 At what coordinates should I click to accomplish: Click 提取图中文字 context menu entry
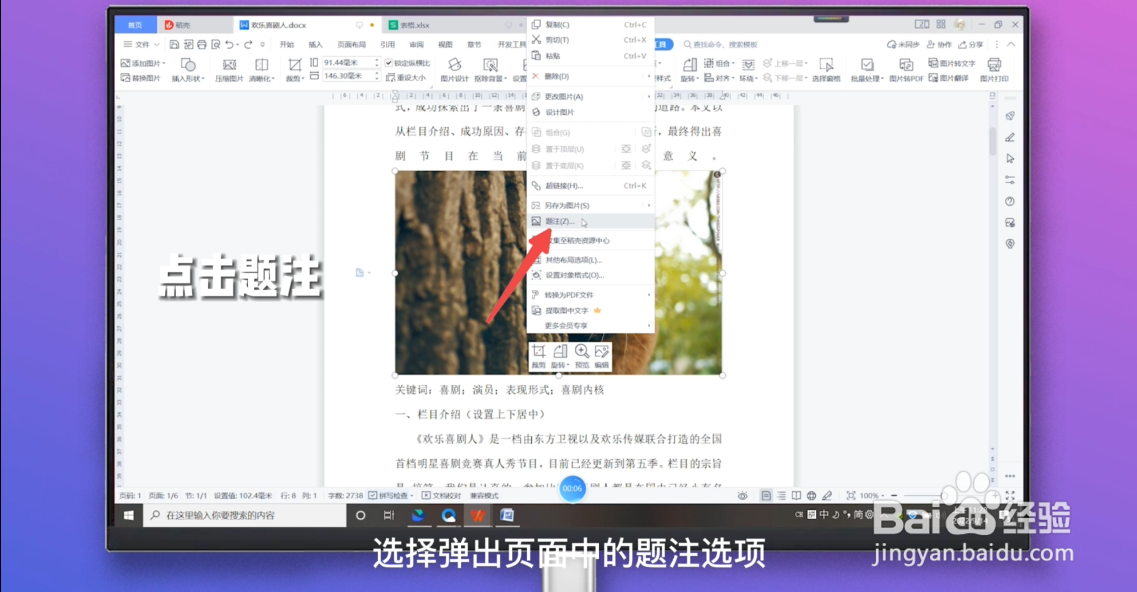click(591, 311)
